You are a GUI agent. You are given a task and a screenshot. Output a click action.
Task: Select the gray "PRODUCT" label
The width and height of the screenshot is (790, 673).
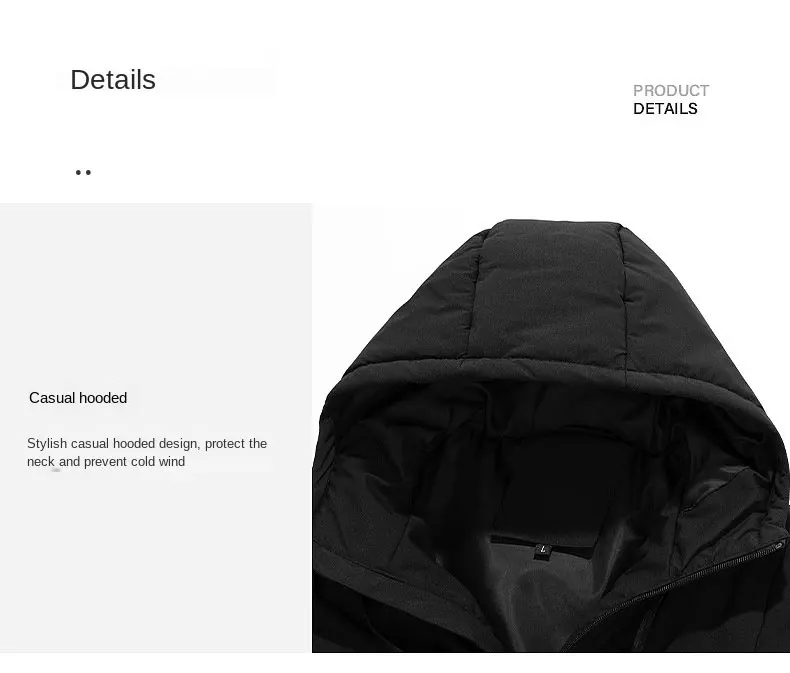(x=671, y=91)
